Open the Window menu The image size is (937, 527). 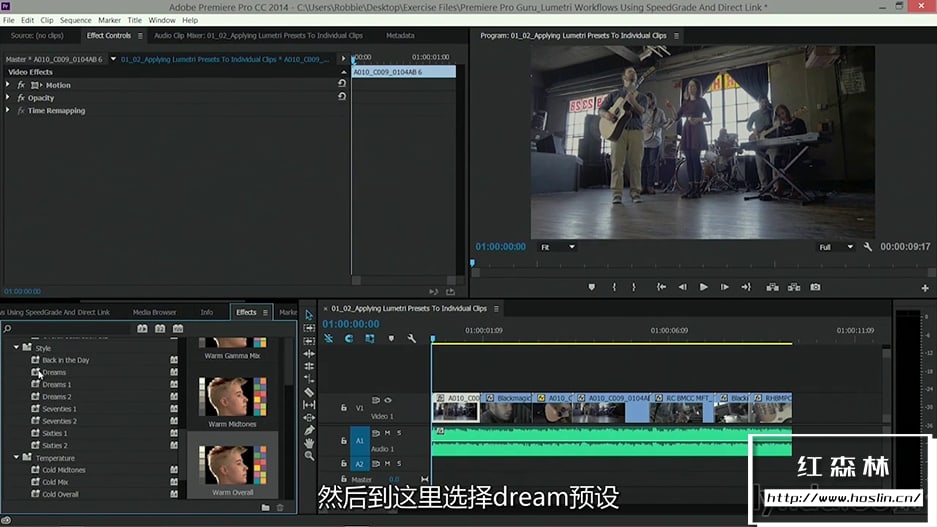[x=161, y=20]
